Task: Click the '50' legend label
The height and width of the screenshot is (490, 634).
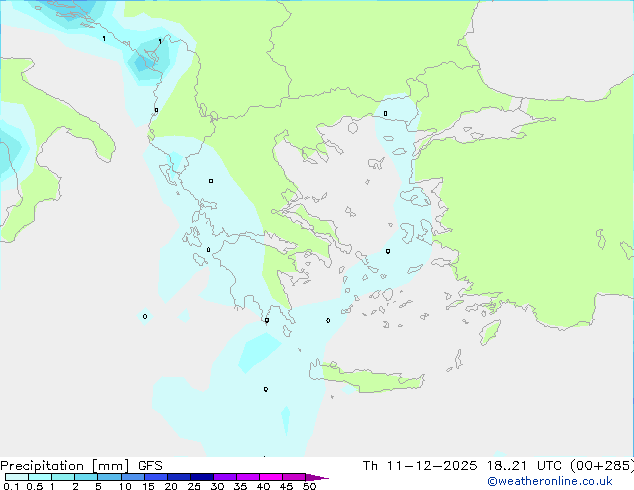Action: [x=309, y=486]
